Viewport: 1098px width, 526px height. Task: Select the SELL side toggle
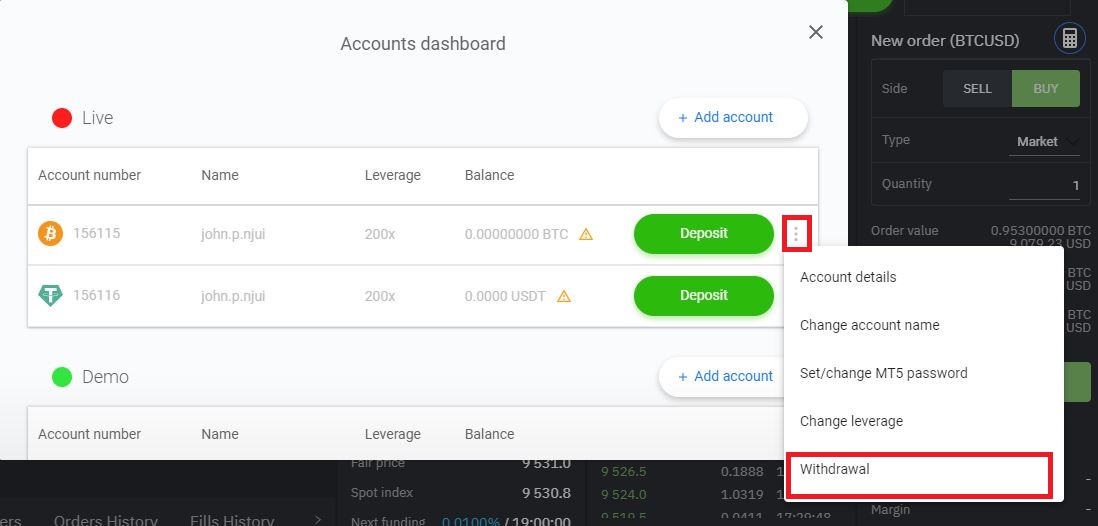click(977, 88)
